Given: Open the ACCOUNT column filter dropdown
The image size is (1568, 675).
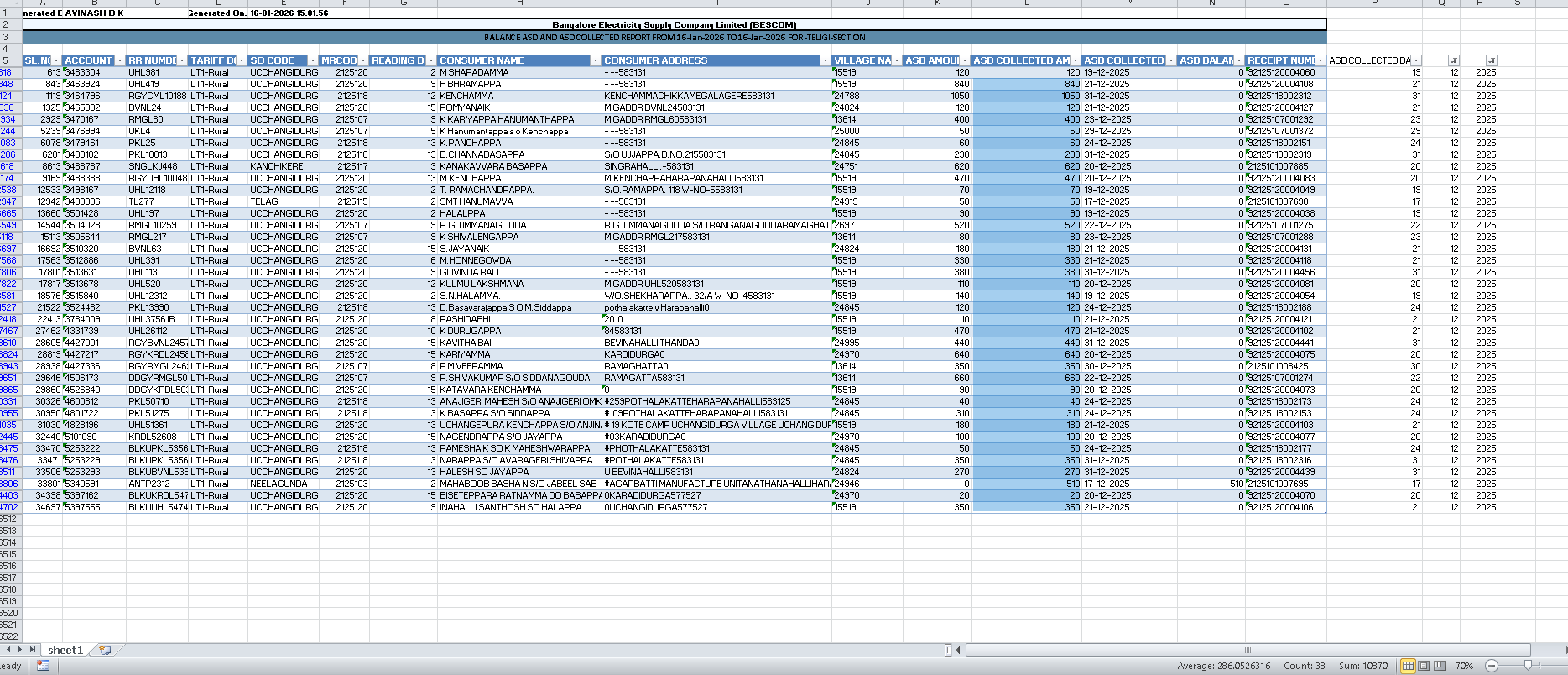Looking at the screenshot, I should [x=119, y=60].
